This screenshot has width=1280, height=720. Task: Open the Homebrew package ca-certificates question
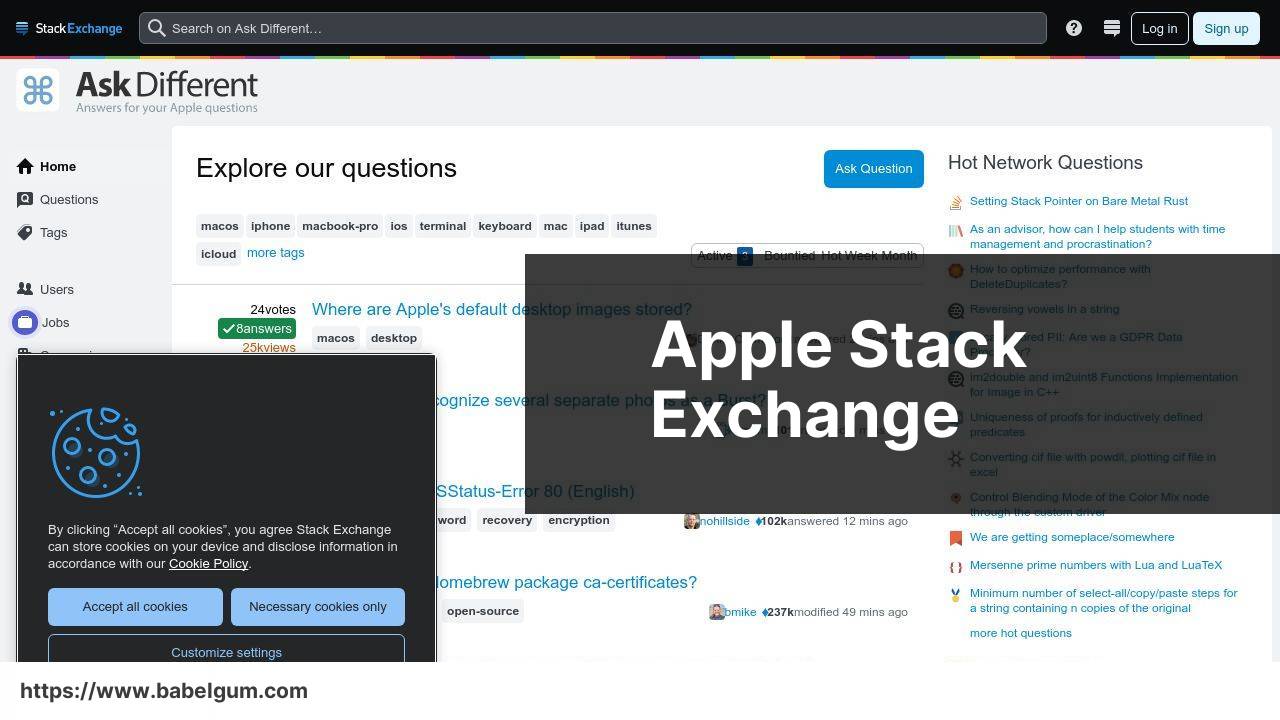click(x=566, y=582)
